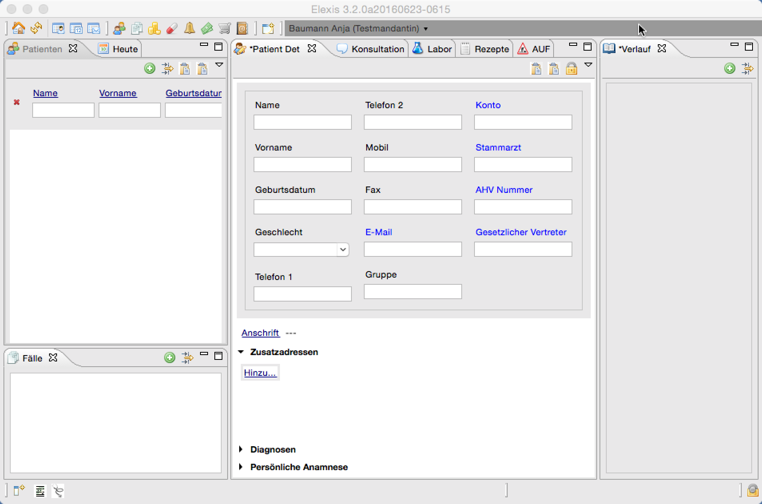Open the Patient Det view menu triangle
762x504 pixels.
(588, 65)
